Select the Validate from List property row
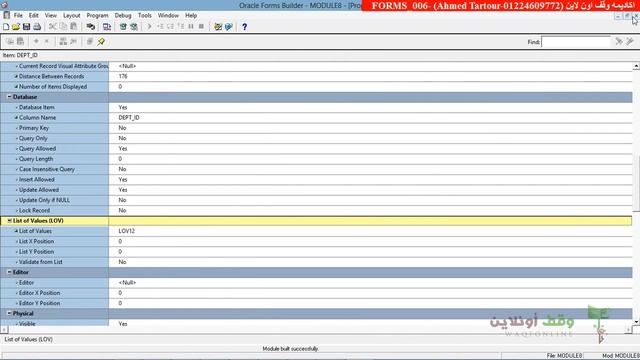640x360 pixels. (316, 262)
